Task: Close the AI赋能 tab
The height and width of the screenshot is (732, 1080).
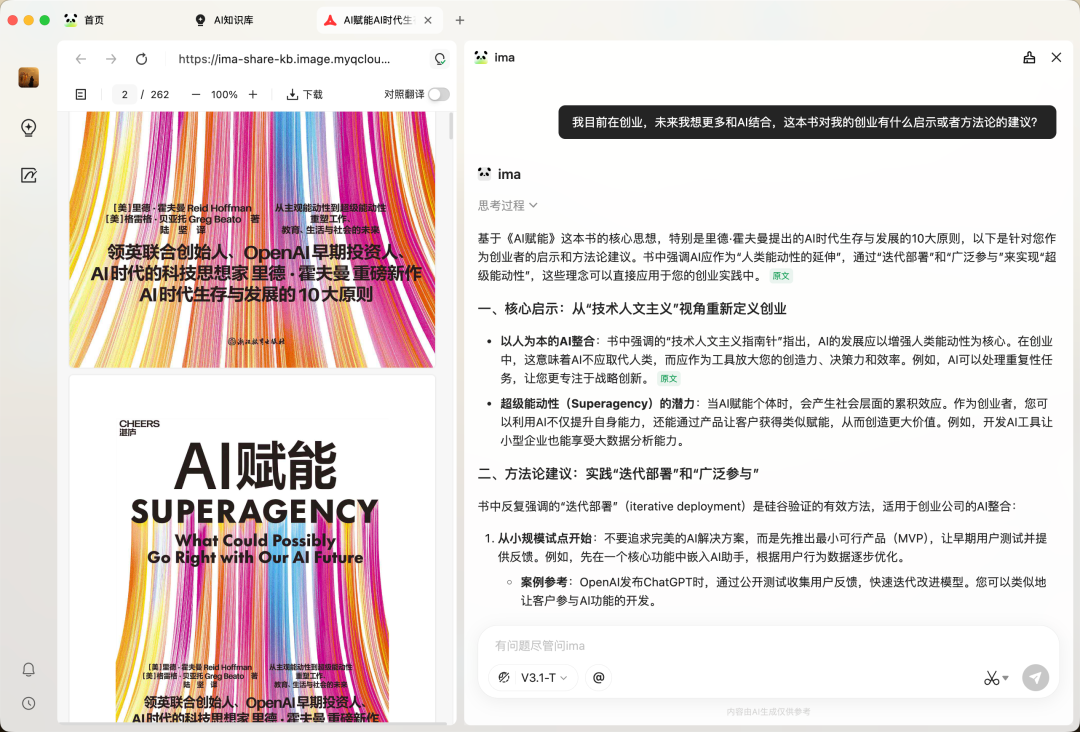Action: pyautogui.click(x=428, y=20)
